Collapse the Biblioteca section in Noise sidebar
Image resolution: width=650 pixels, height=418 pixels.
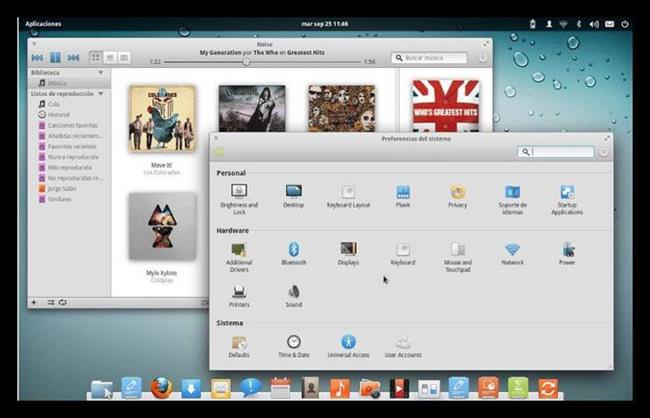[100, 73]
